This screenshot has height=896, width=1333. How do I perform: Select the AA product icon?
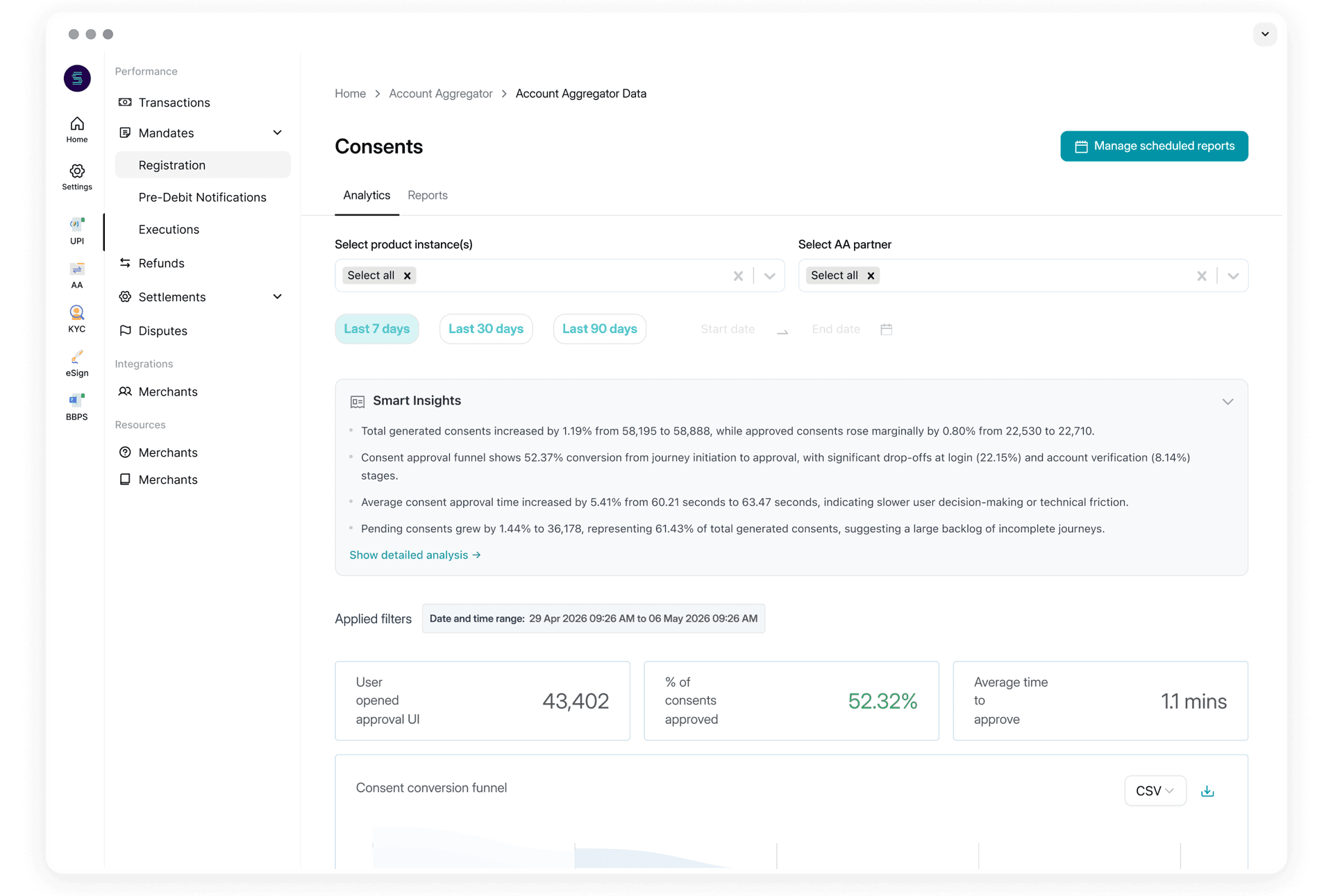(77, 276)
